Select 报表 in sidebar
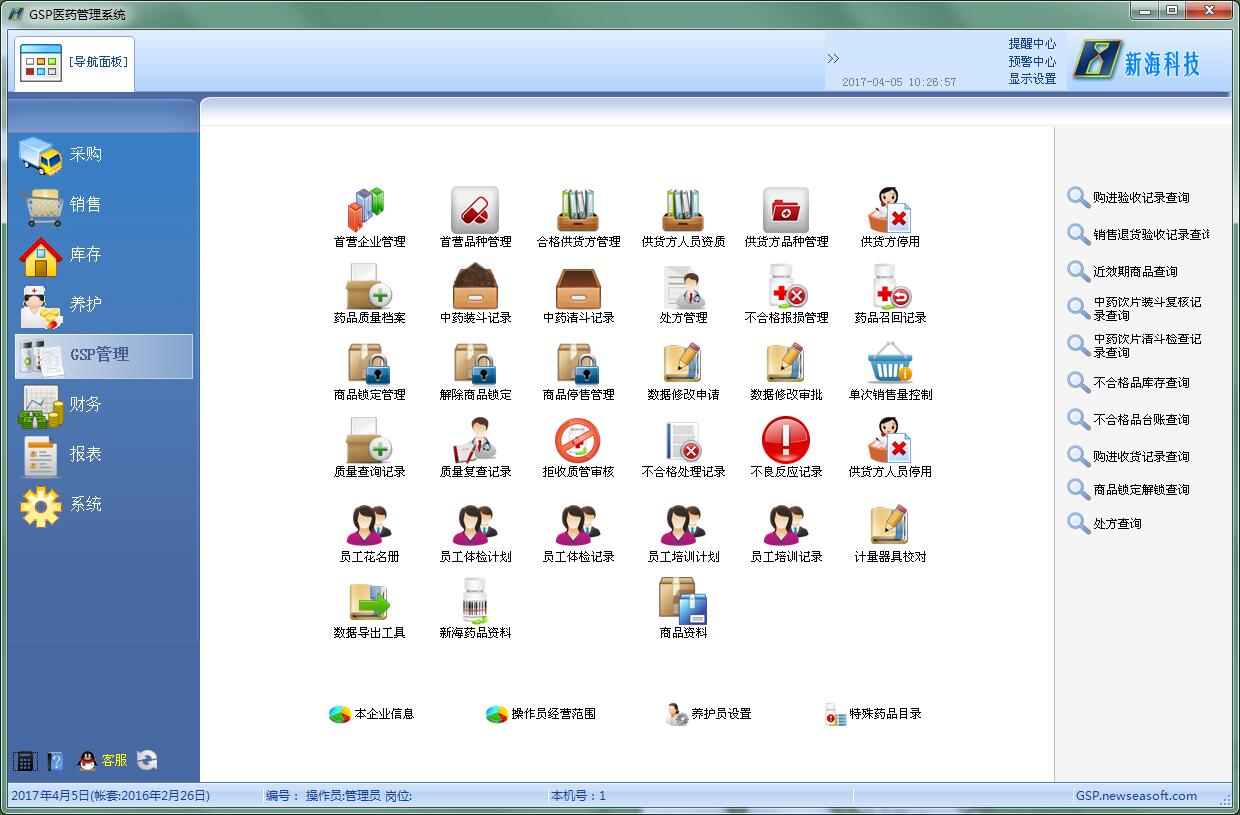The image size is (1240, 815). [x=104, y=455]
